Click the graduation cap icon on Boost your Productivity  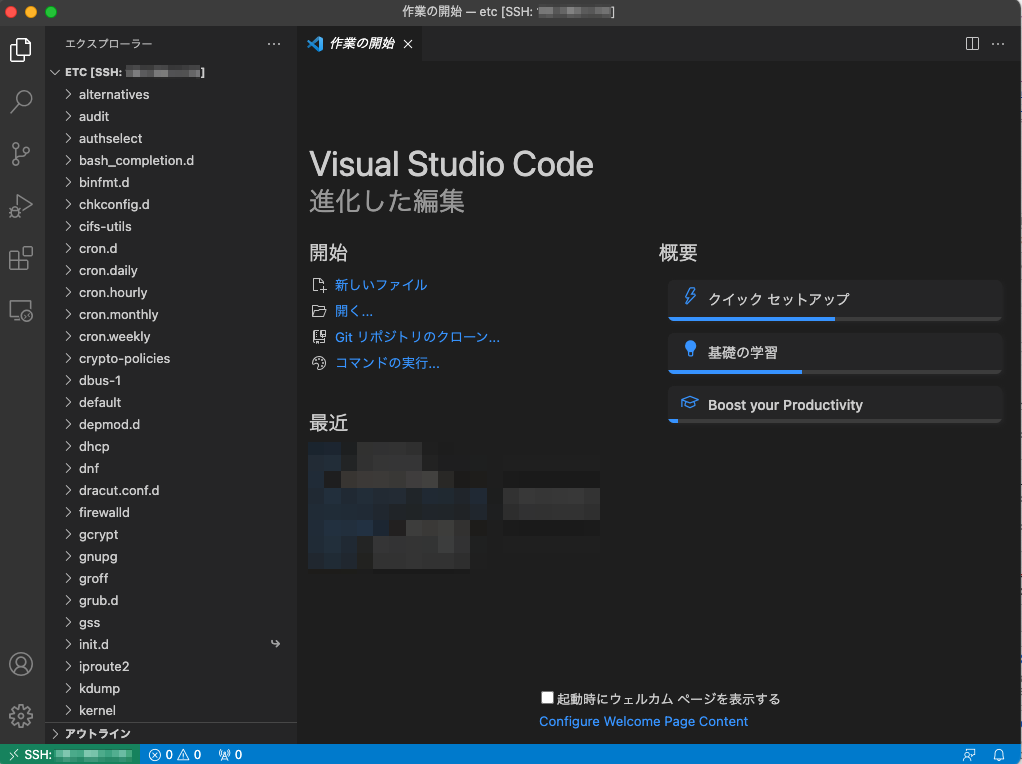point(690,402)
